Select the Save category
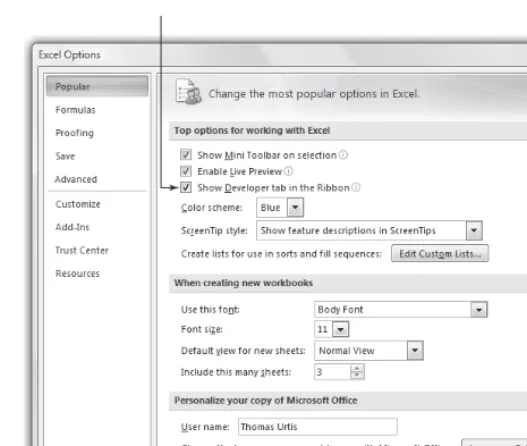Viewport: 527px width, 446px height. pos(65,156)
